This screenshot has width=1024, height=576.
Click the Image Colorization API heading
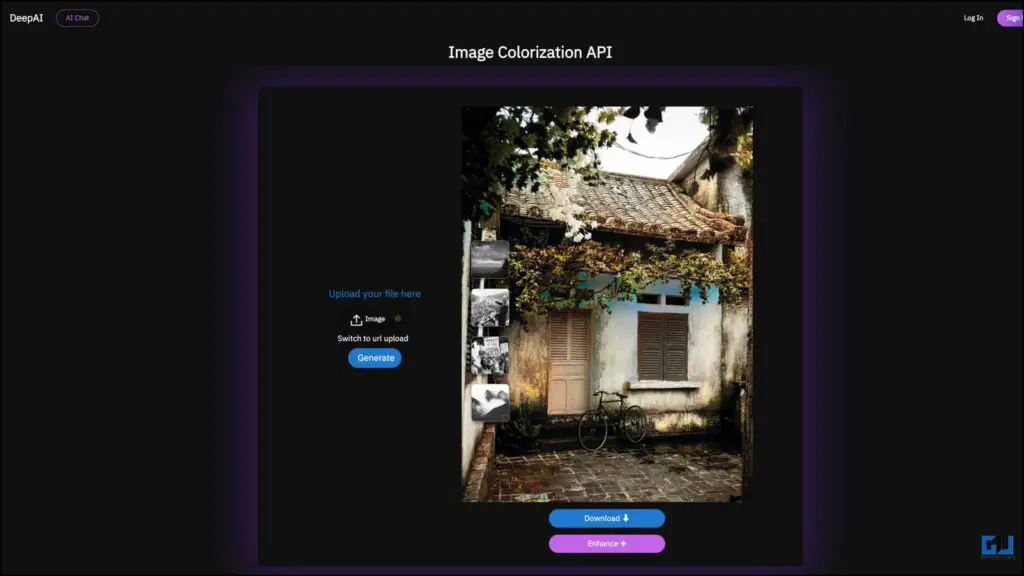click(531, 51)
